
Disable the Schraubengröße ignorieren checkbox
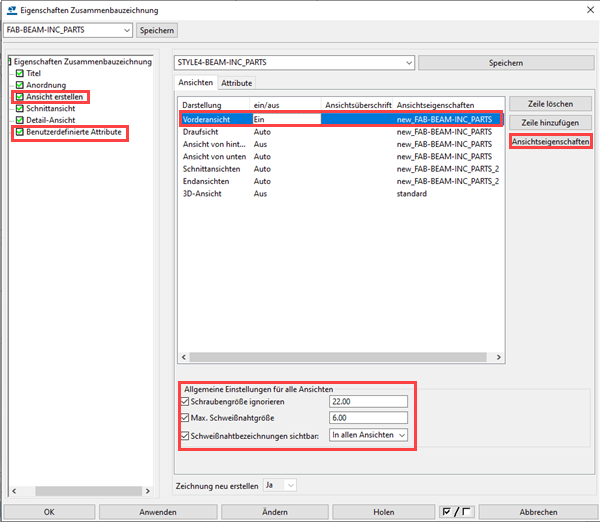[x=184, y=402]
